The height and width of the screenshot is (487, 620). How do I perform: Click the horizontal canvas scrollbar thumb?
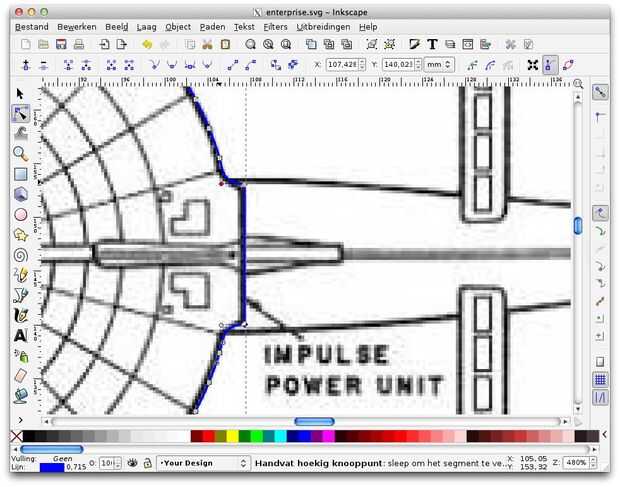[314, 421]
